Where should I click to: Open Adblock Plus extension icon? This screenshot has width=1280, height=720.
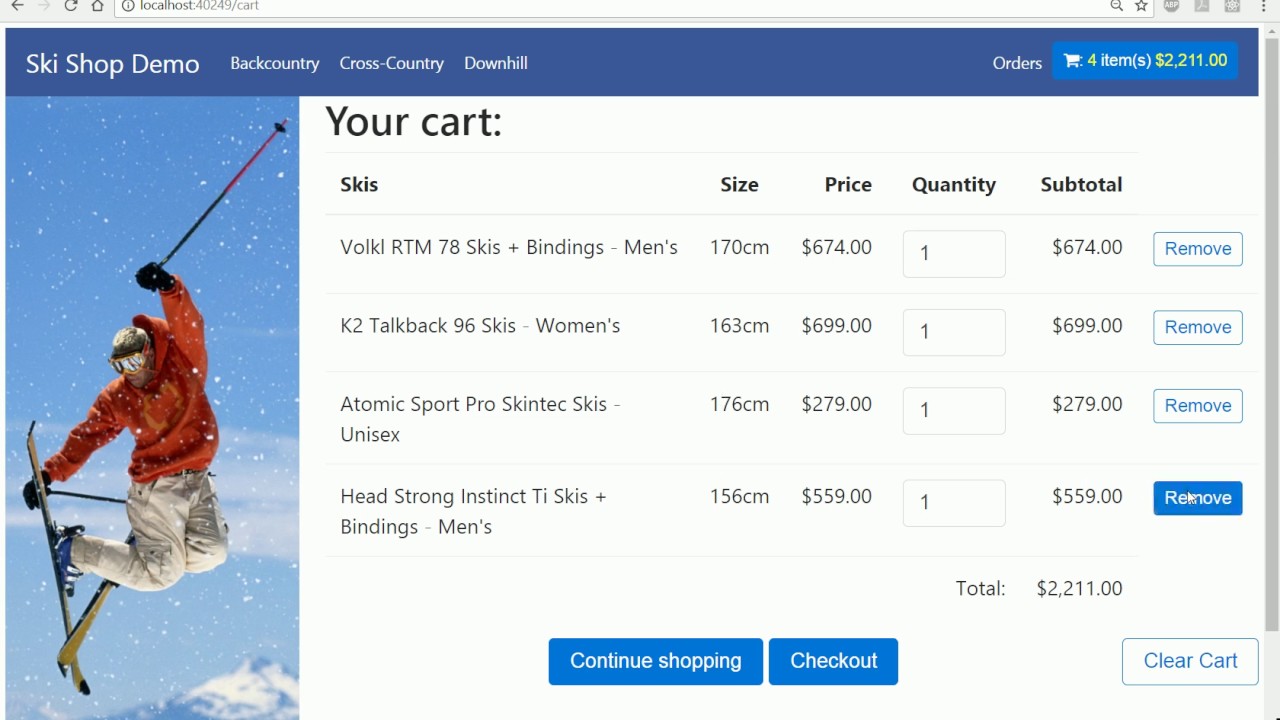coord(1172,5)
